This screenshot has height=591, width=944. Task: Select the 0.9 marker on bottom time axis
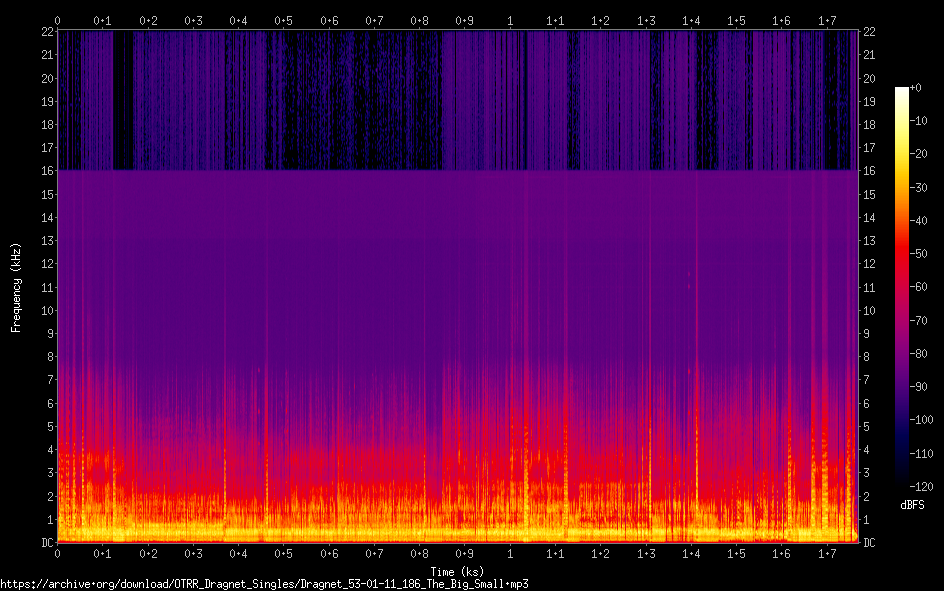click(464, 554)
